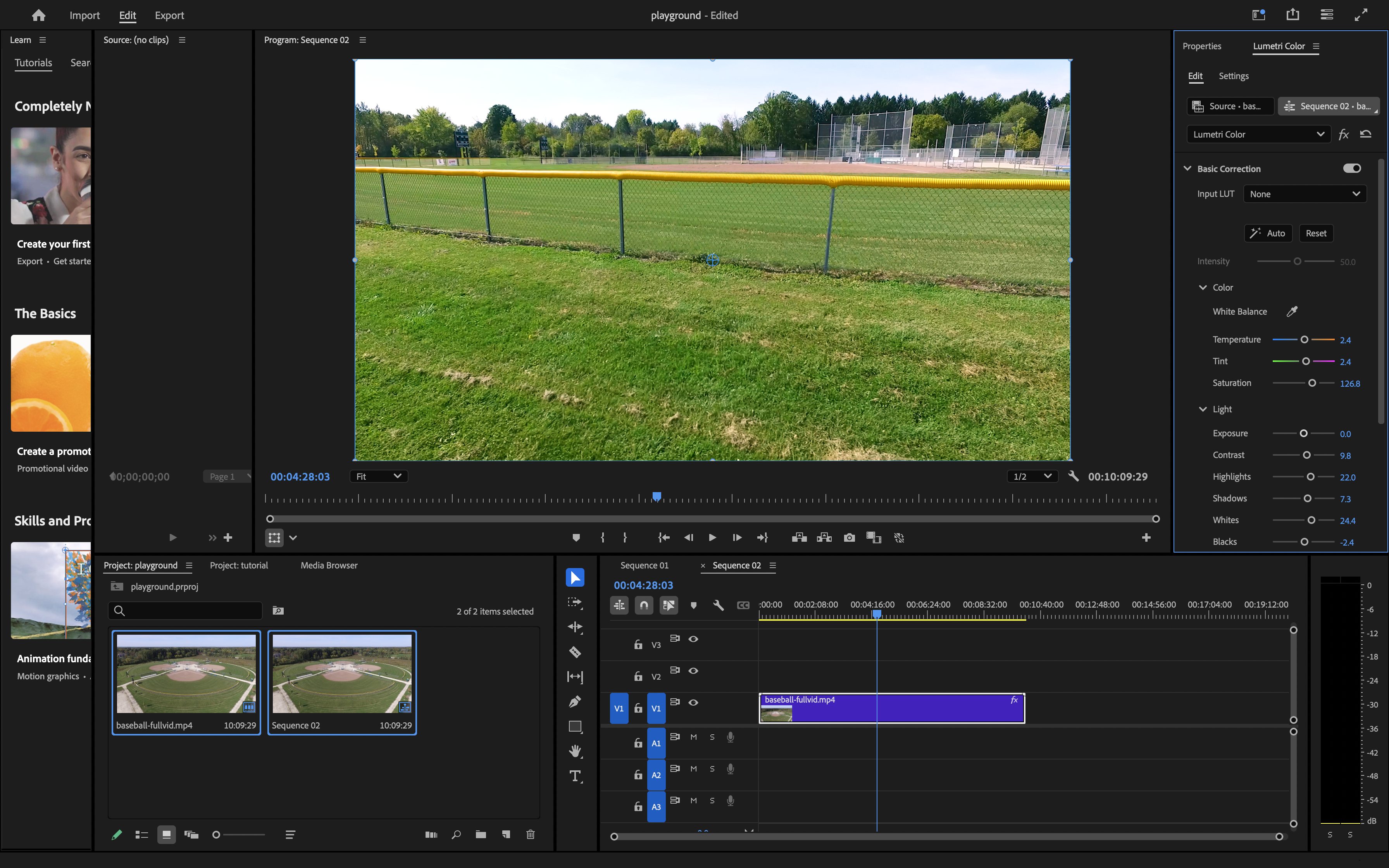Select the Rectangle tool
1389x868 pixels.
click(x=574, y=727)
